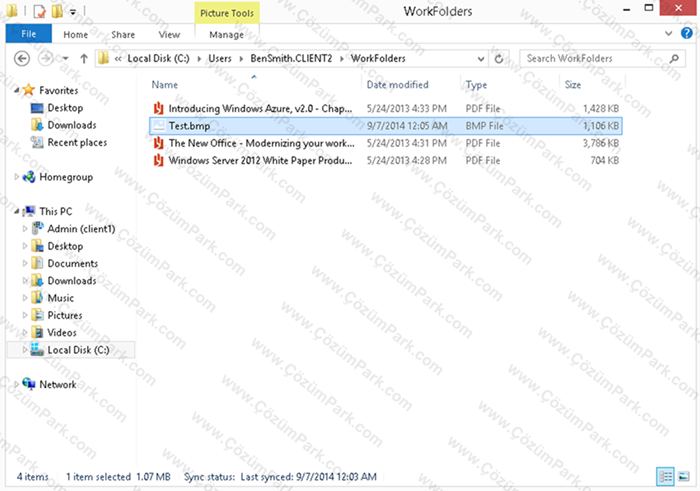Open the recent locations dropdown arrow

pyautogui.click(x=66, y=58)
